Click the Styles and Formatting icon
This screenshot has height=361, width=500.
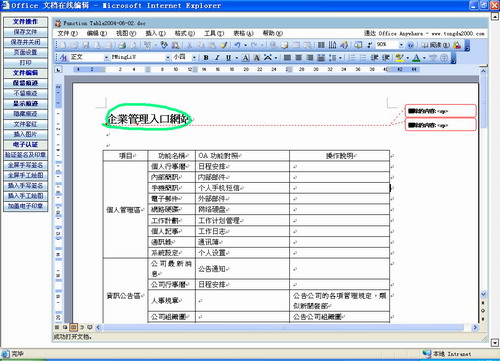coord(63,58)
